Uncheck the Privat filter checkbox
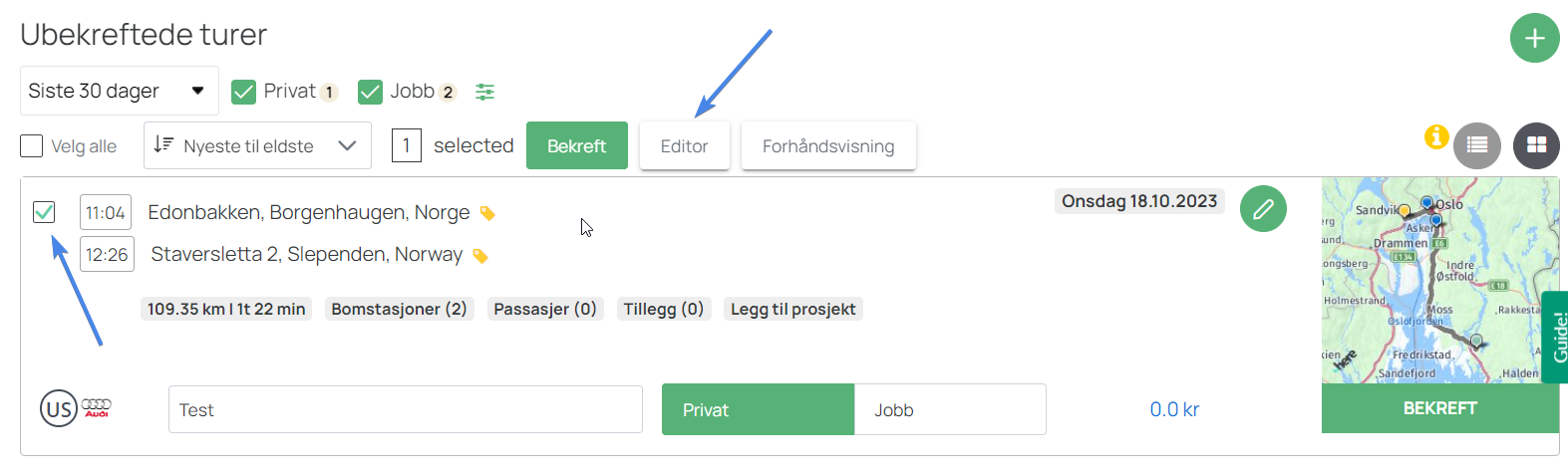Viewport: 1568px width, 476px height. (243, 92)
